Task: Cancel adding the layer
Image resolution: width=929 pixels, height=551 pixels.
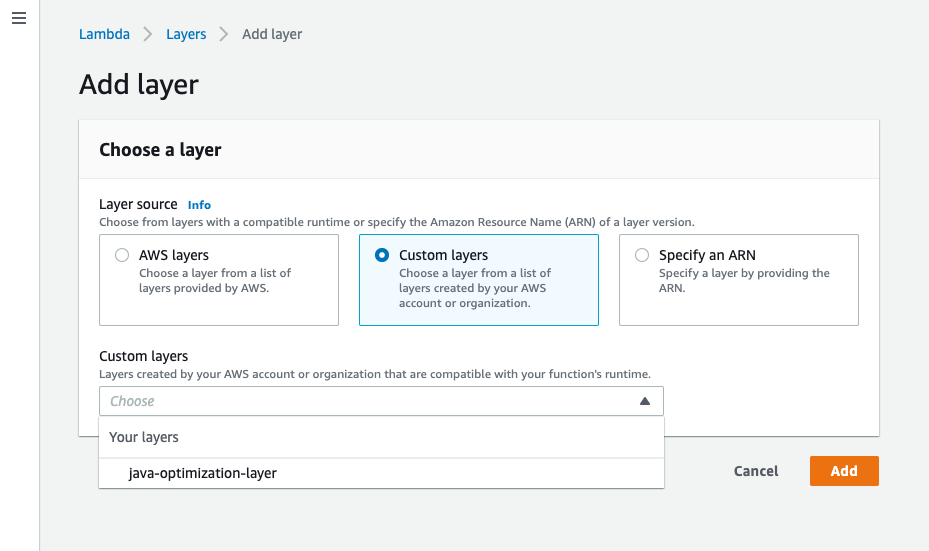Action: 756,471
